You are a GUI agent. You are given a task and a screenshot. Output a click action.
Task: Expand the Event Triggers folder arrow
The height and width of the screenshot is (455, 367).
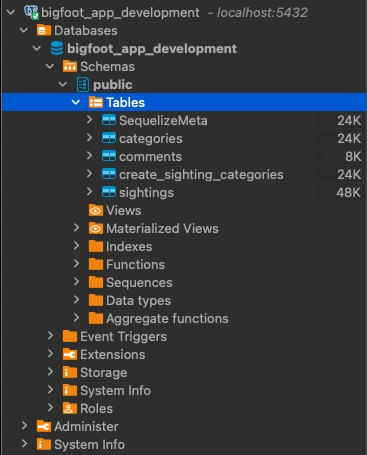(x=50, y=336)
